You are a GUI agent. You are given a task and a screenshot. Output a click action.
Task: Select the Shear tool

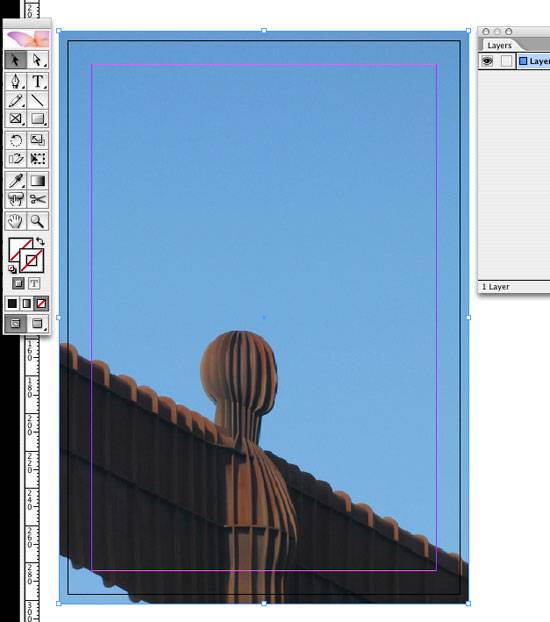click(15, 159)
